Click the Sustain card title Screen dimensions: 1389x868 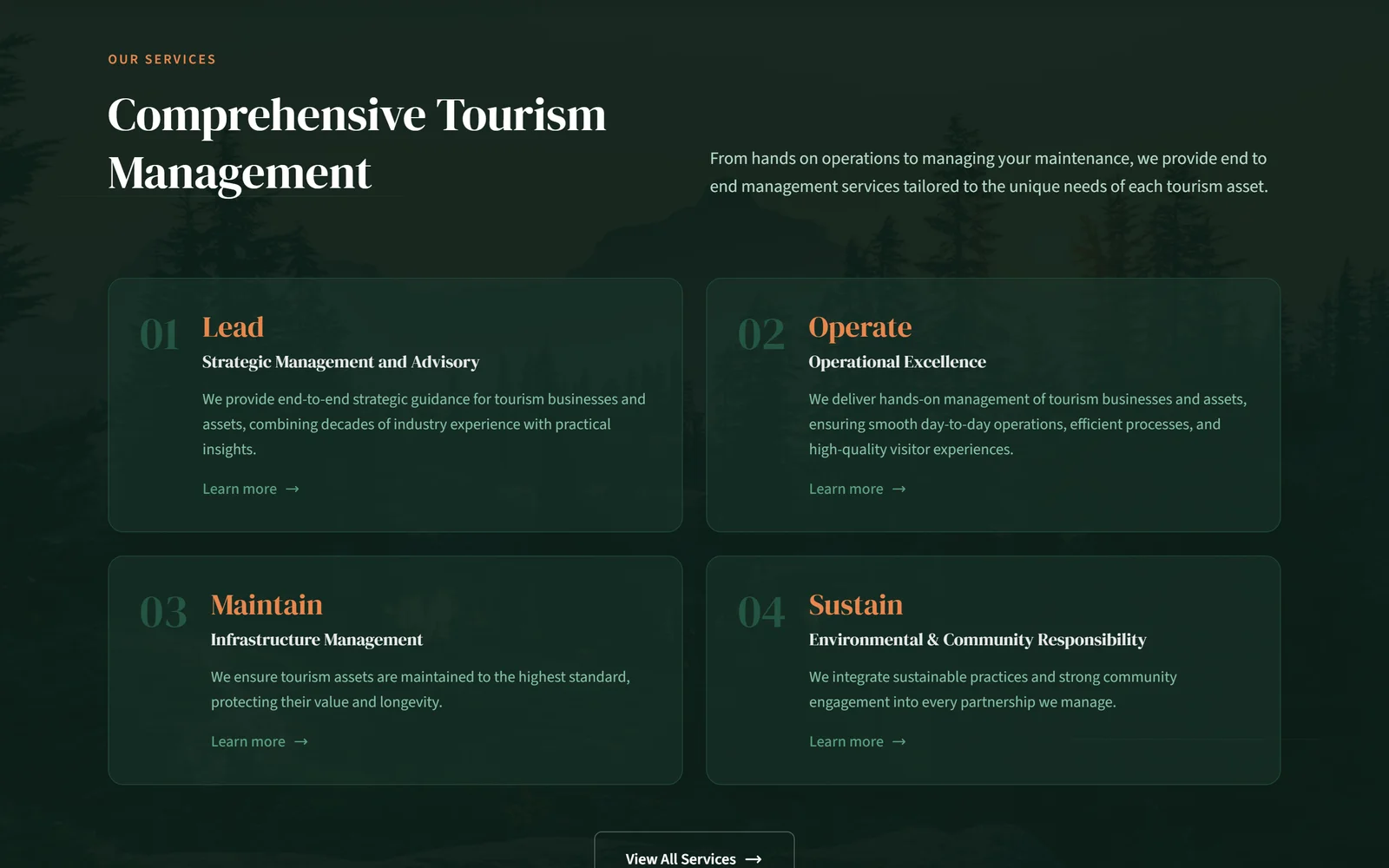tap(856, 605)
